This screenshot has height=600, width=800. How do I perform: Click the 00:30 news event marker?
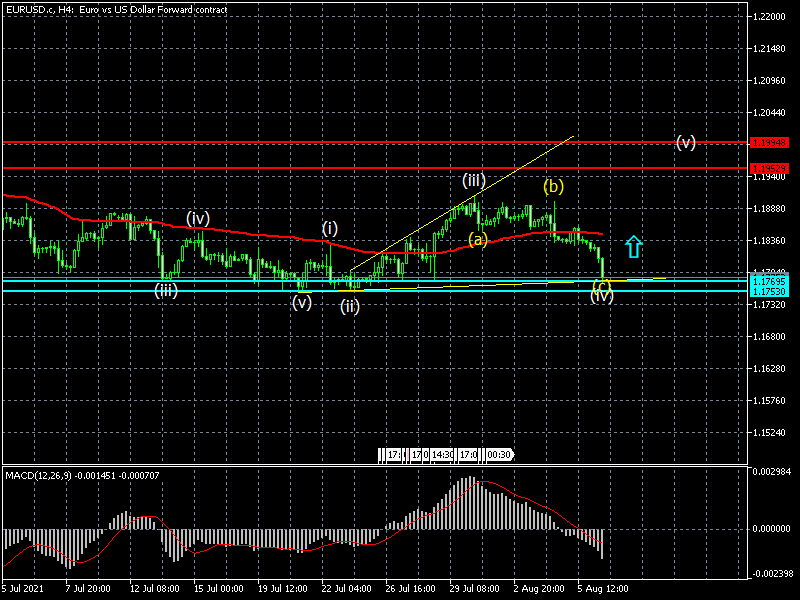click(x=499, y=455)
